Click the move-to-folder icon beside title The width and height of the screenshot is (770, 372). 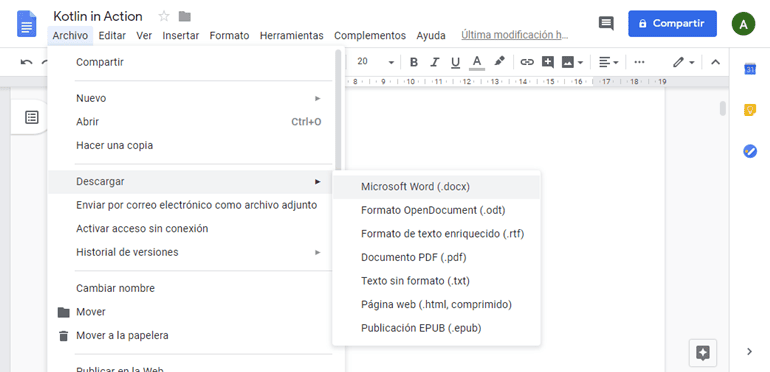(x=185, y=17)
